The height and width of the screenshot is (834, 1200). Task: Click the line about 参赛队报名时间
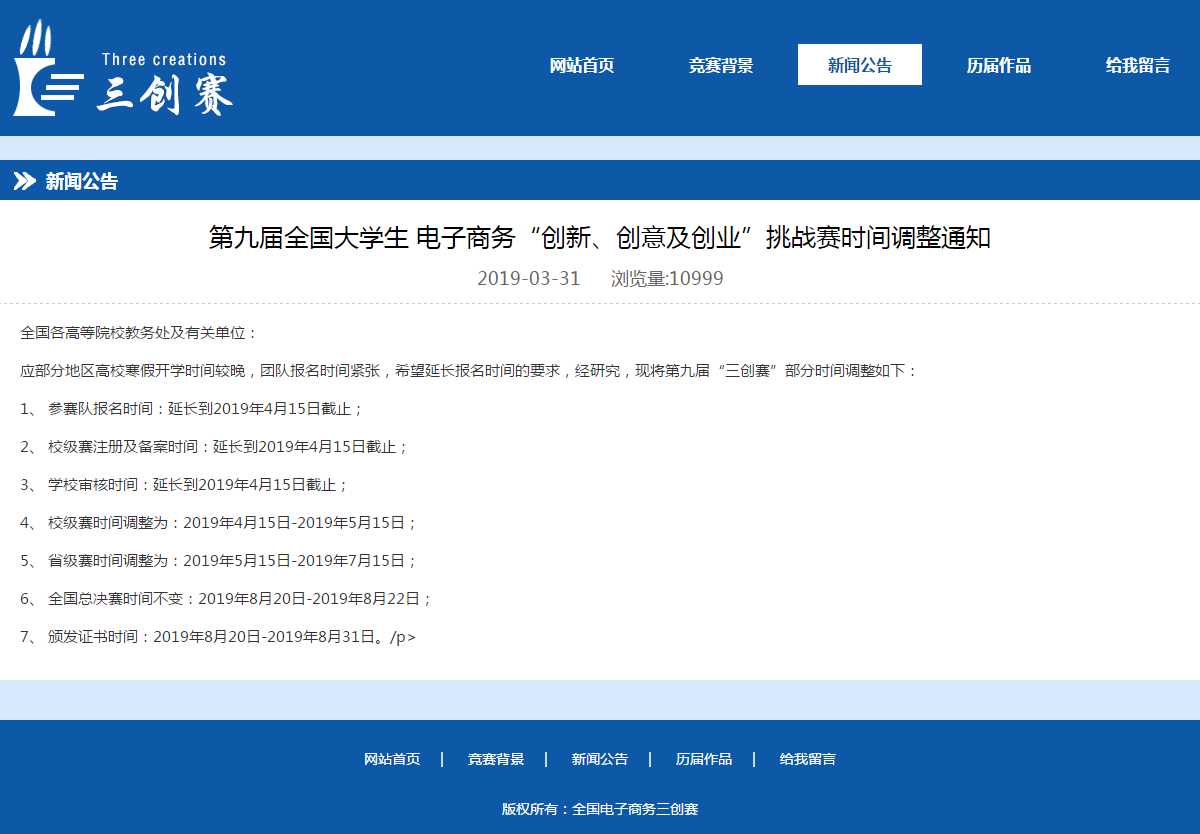click(205, 409)
